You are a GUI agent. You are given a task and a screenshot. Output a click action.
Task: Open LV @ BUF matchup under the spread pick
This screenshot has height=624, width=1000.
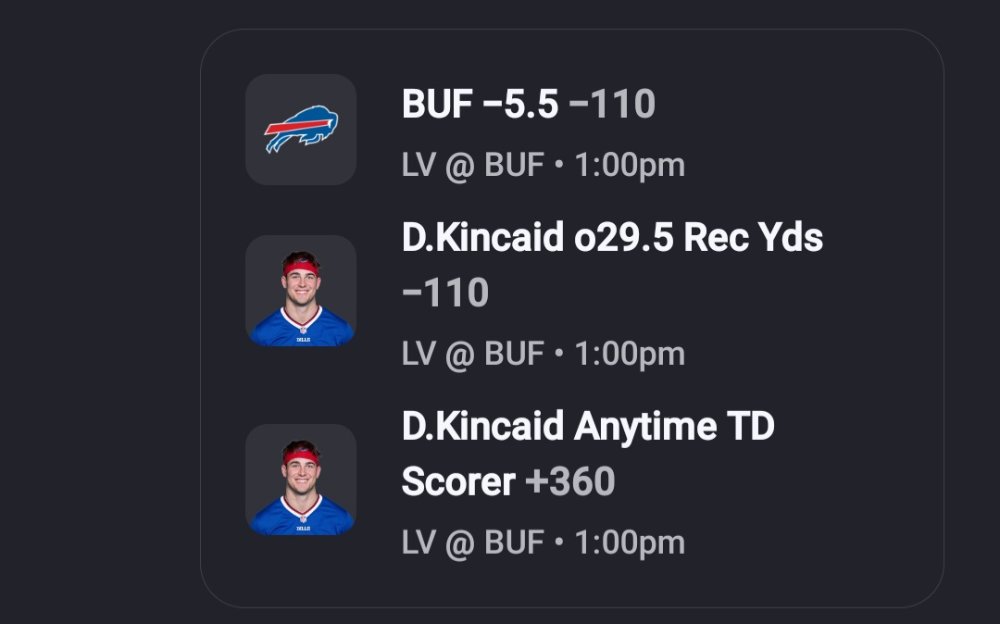[x=473, y=165]
